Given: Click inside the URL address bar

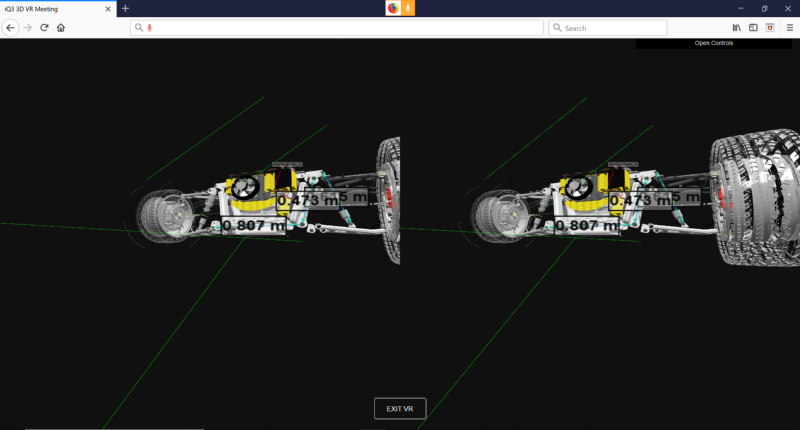Looking at the screenshot, I should (340, 28).
